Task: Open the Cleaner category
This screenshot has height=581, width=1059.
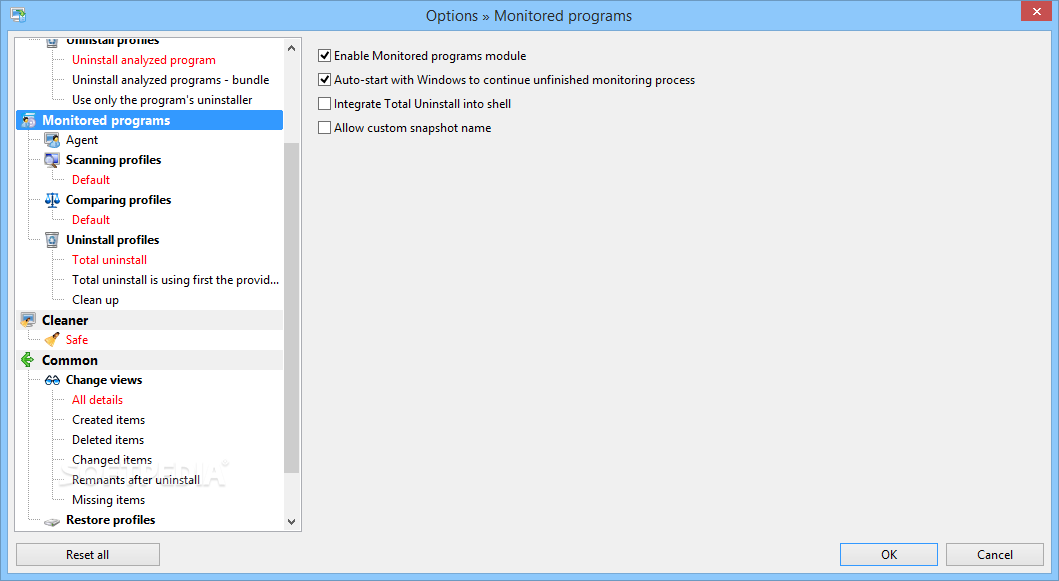Action: tap(65, 320)
